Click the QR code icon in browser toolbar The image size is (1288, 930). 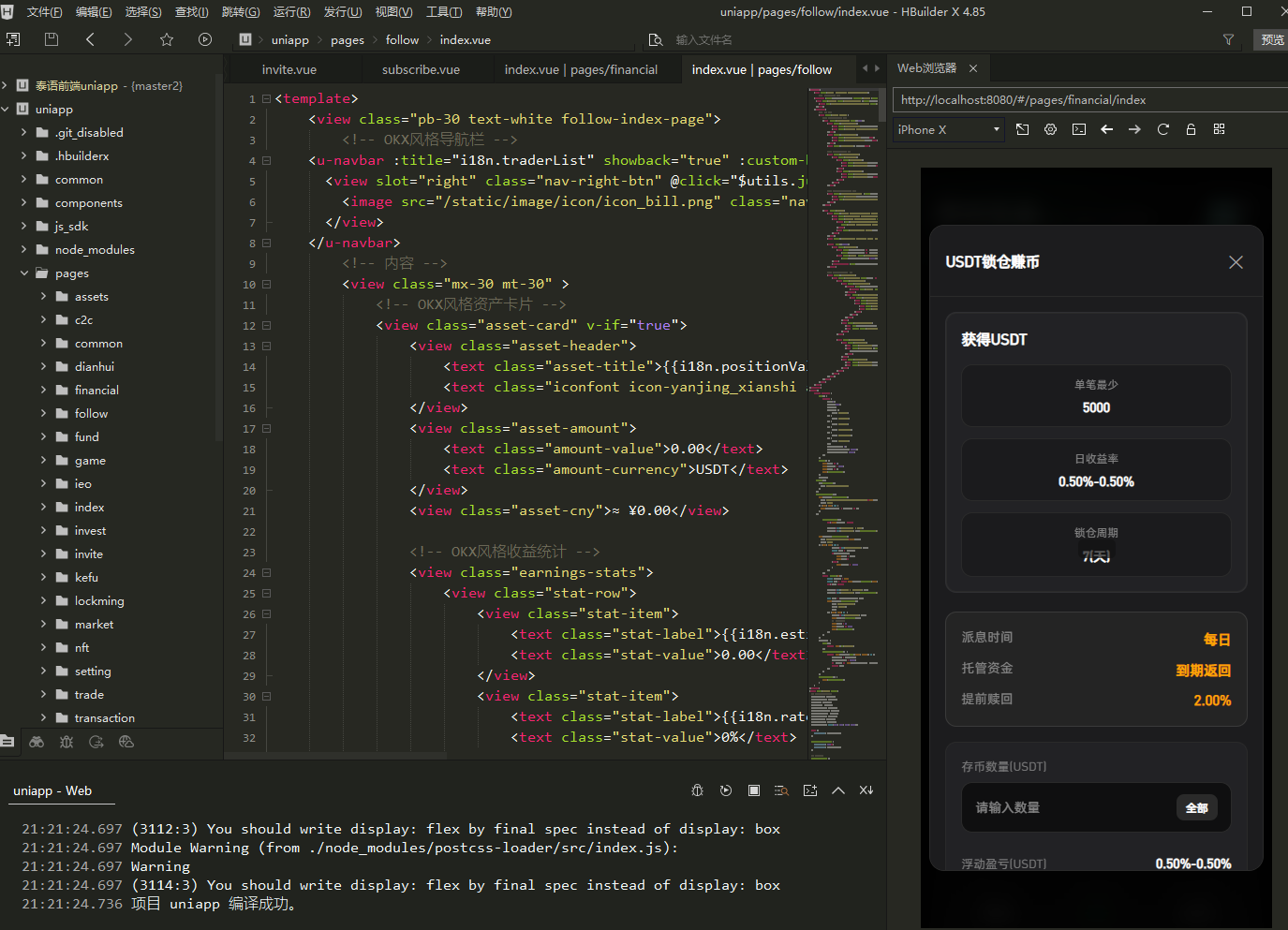tap(1219, 129)
